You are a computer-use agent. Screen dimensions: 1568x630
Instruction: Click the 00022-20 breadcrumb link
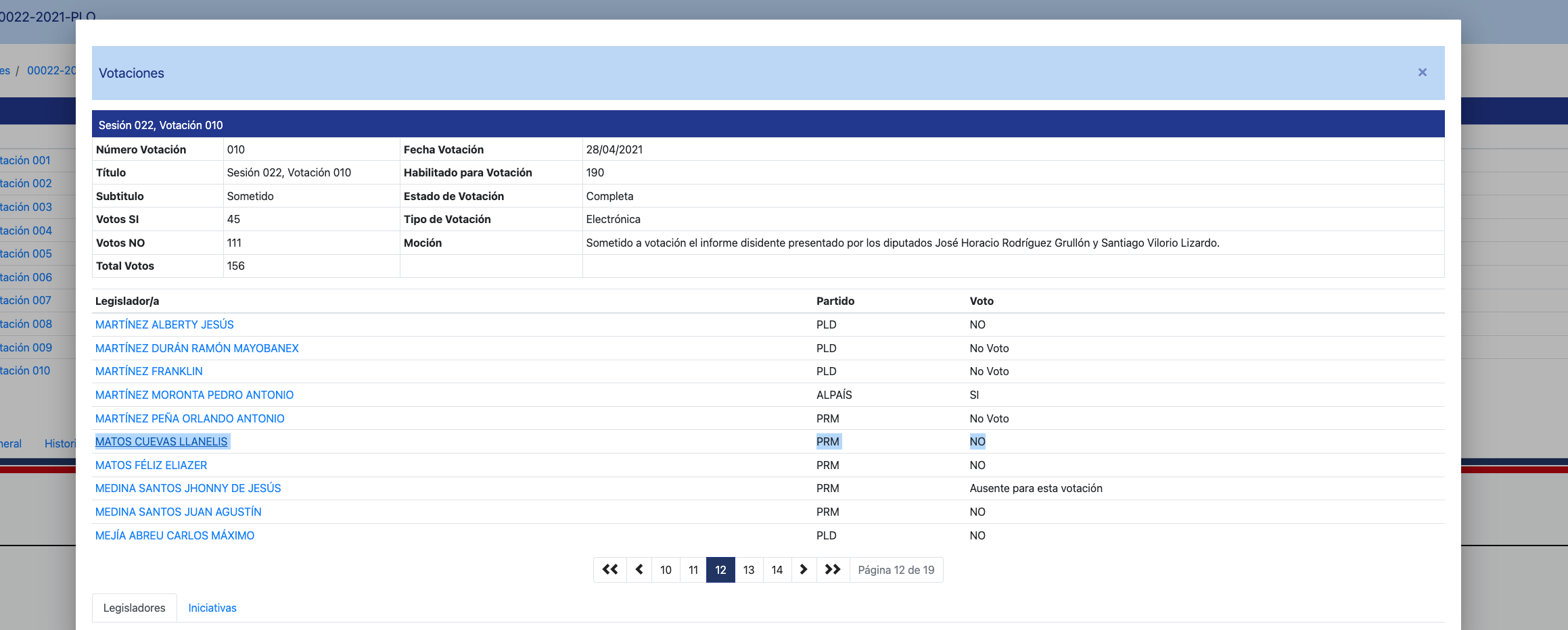pyautogui.click(x=51, y=70)
